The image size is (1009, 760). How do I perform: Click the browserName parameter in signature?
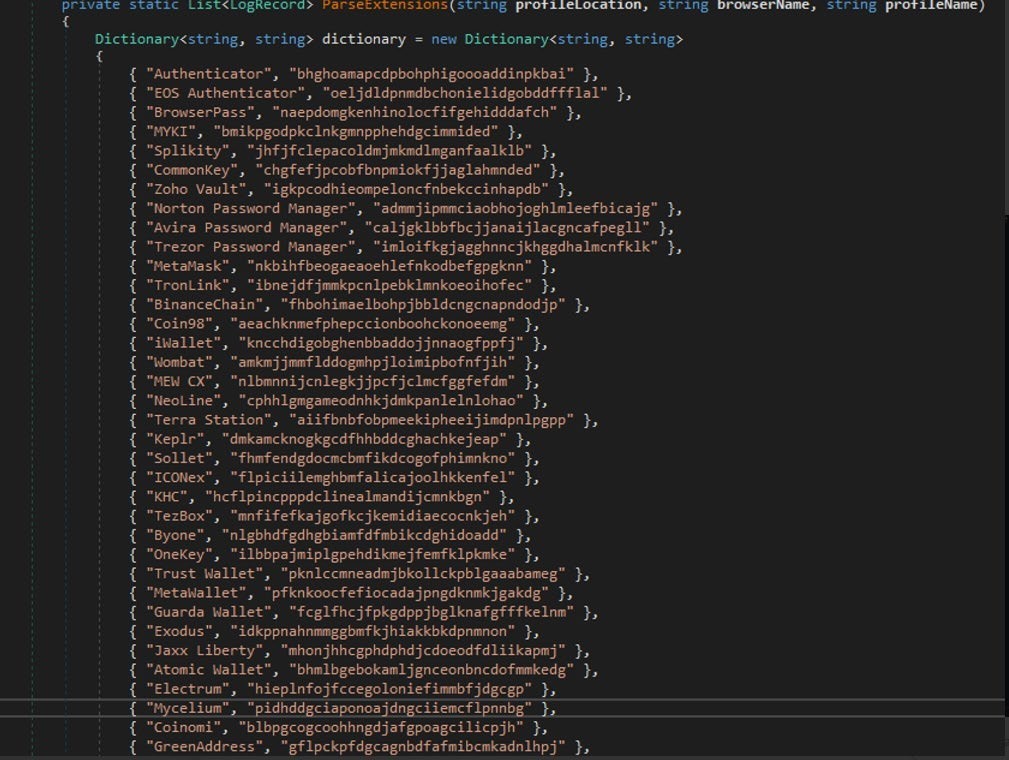pos(763,5)
